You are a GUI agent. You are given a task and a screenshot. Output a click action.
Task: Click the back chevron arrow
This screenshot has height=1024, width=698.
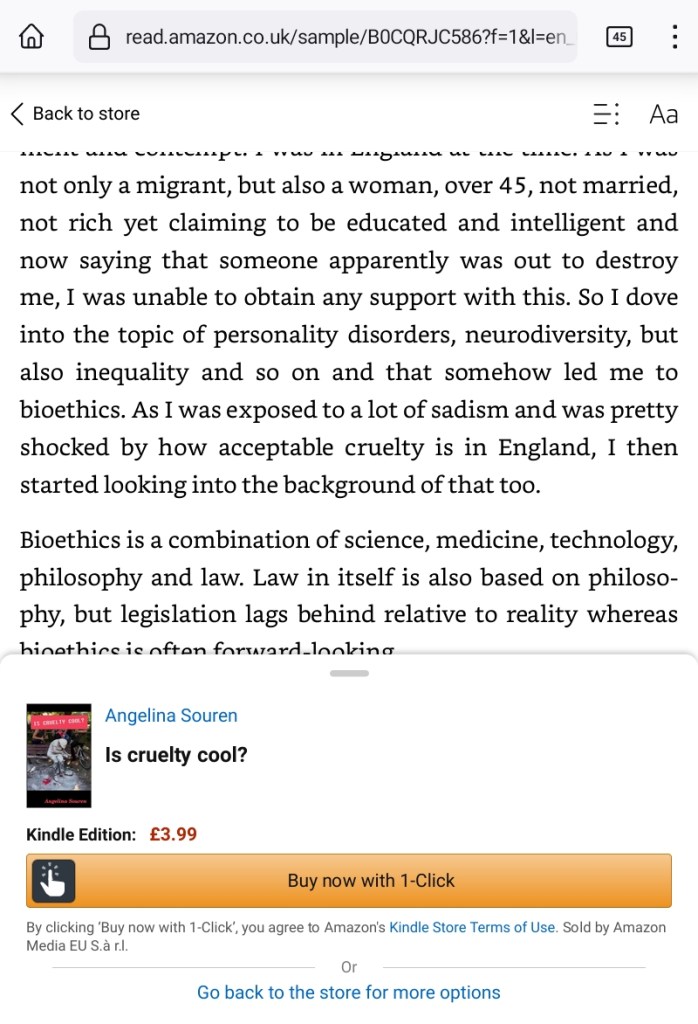17,113
